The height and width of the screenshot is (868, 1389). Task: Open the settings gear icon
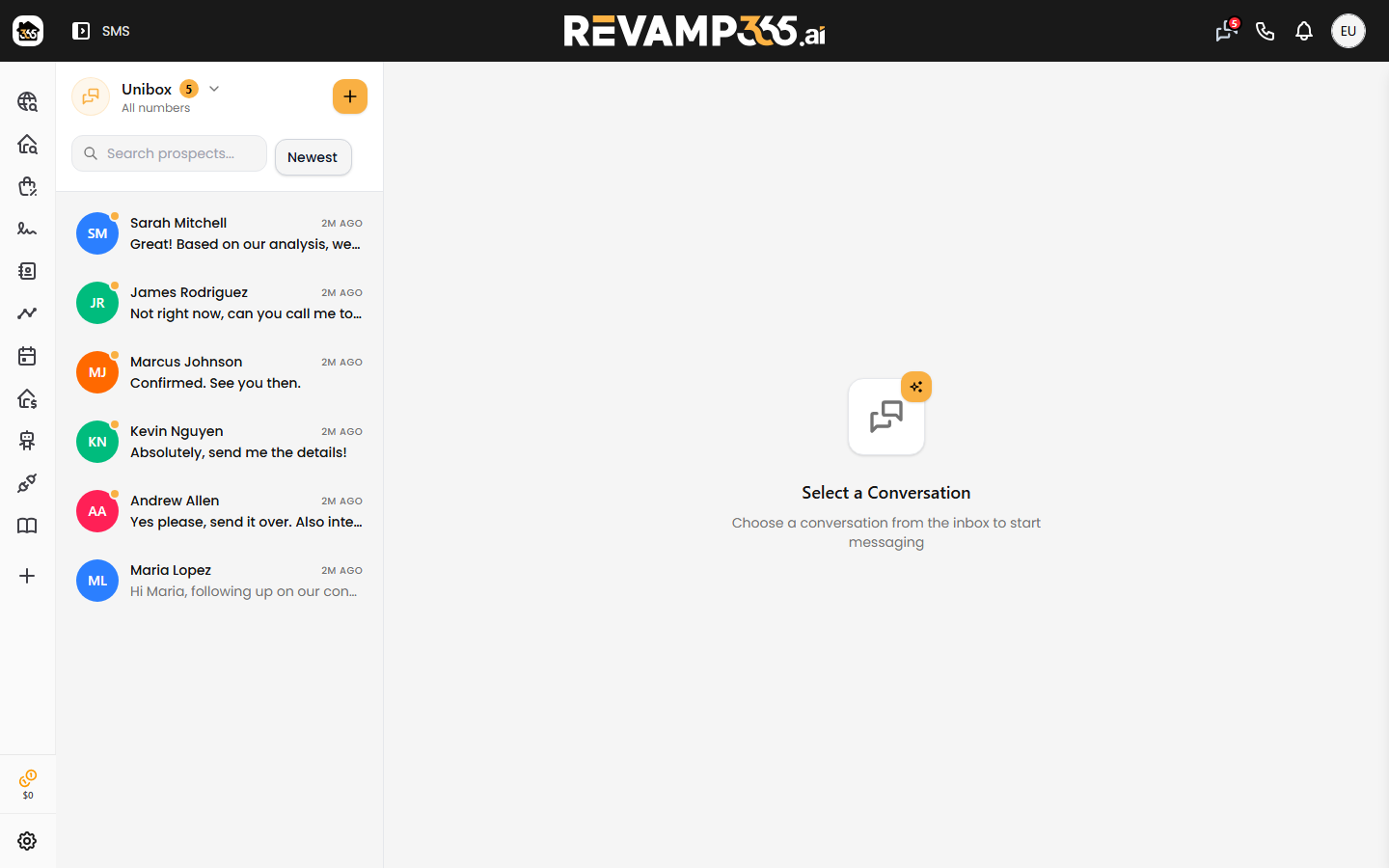point(27,841)
